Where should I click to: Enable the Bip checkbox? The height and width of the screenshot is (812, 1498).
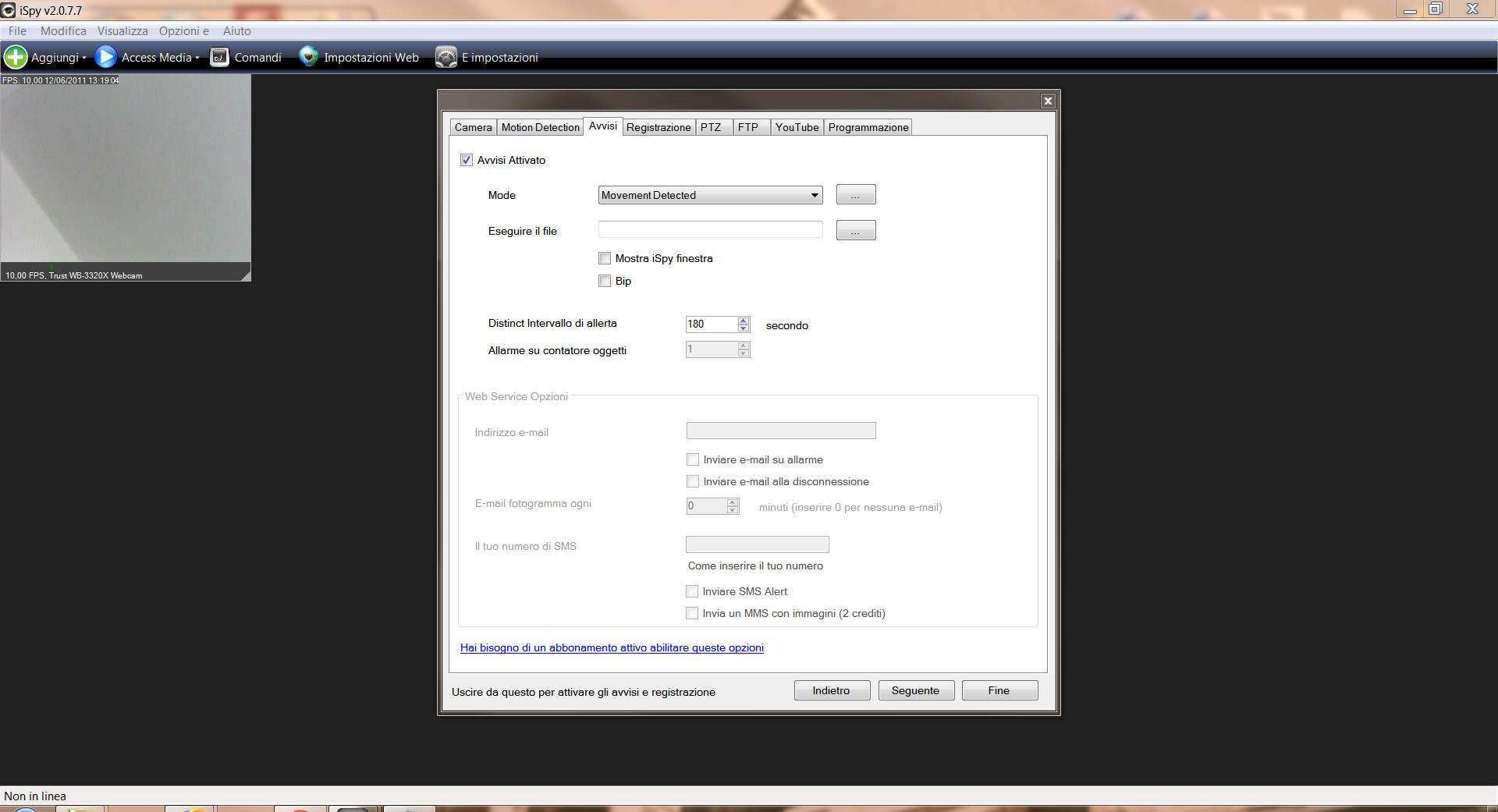click(x=605, y=281)
